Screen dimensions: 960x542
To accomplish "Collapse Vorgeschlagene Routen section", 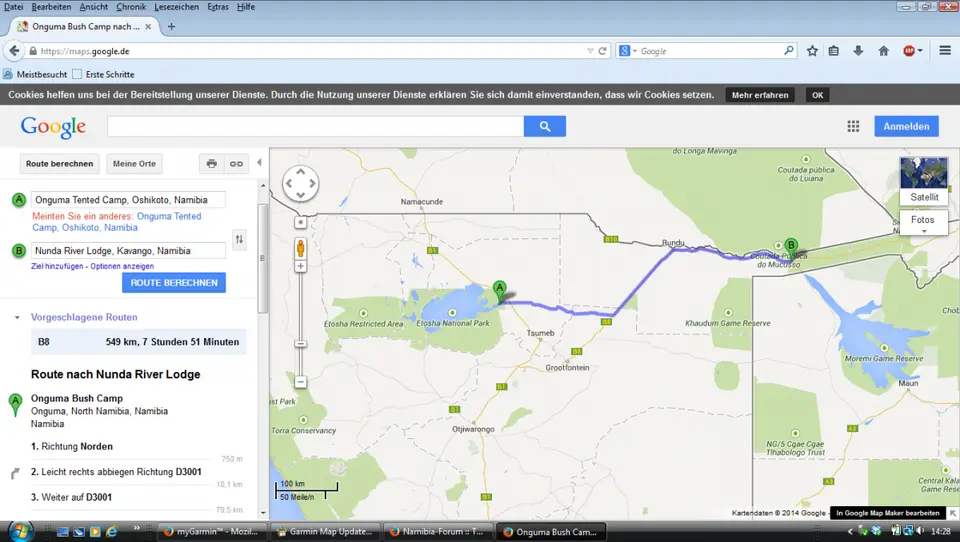I will 17,317.
